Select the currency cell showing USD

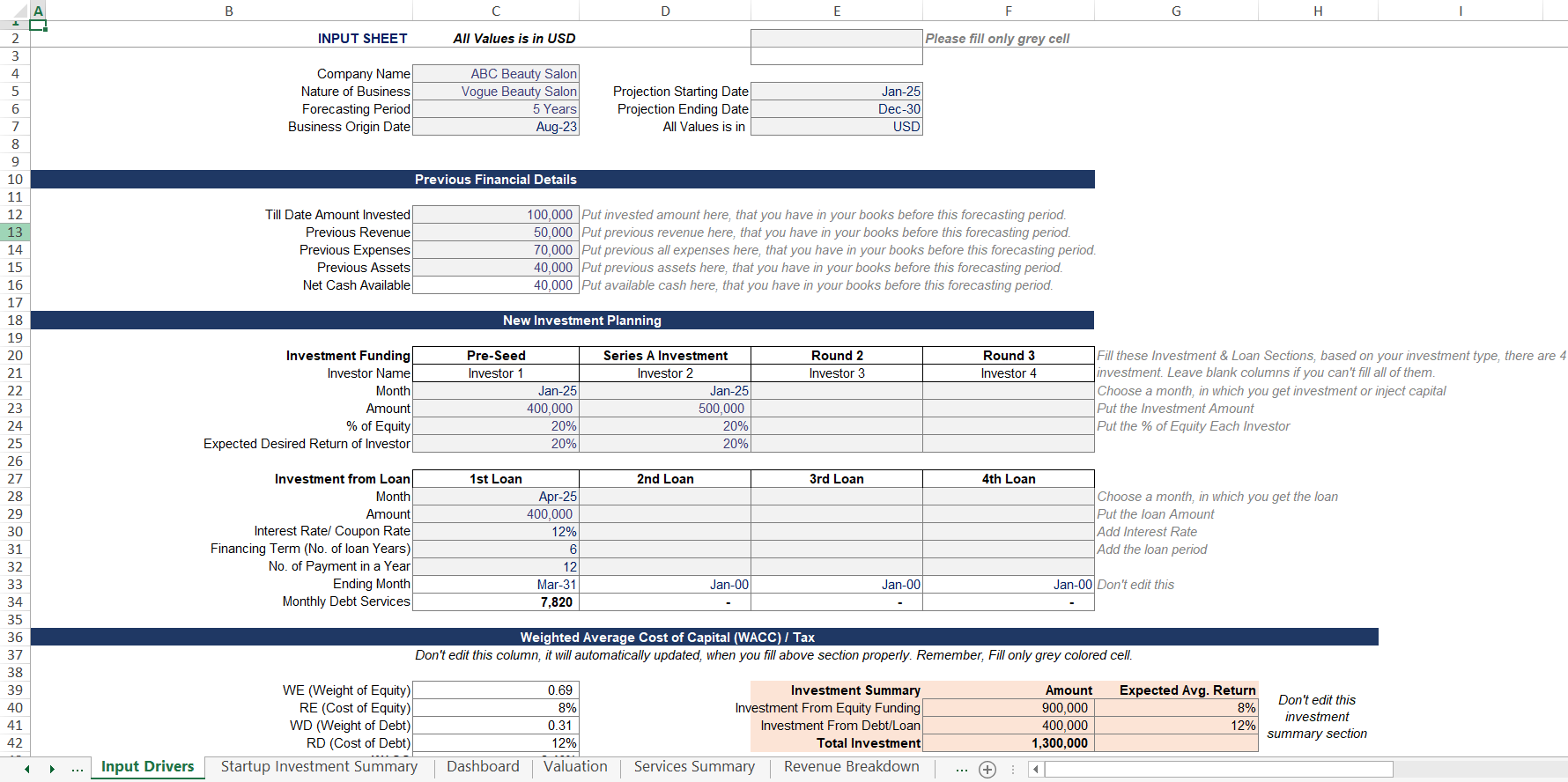(x=837, y=127)
